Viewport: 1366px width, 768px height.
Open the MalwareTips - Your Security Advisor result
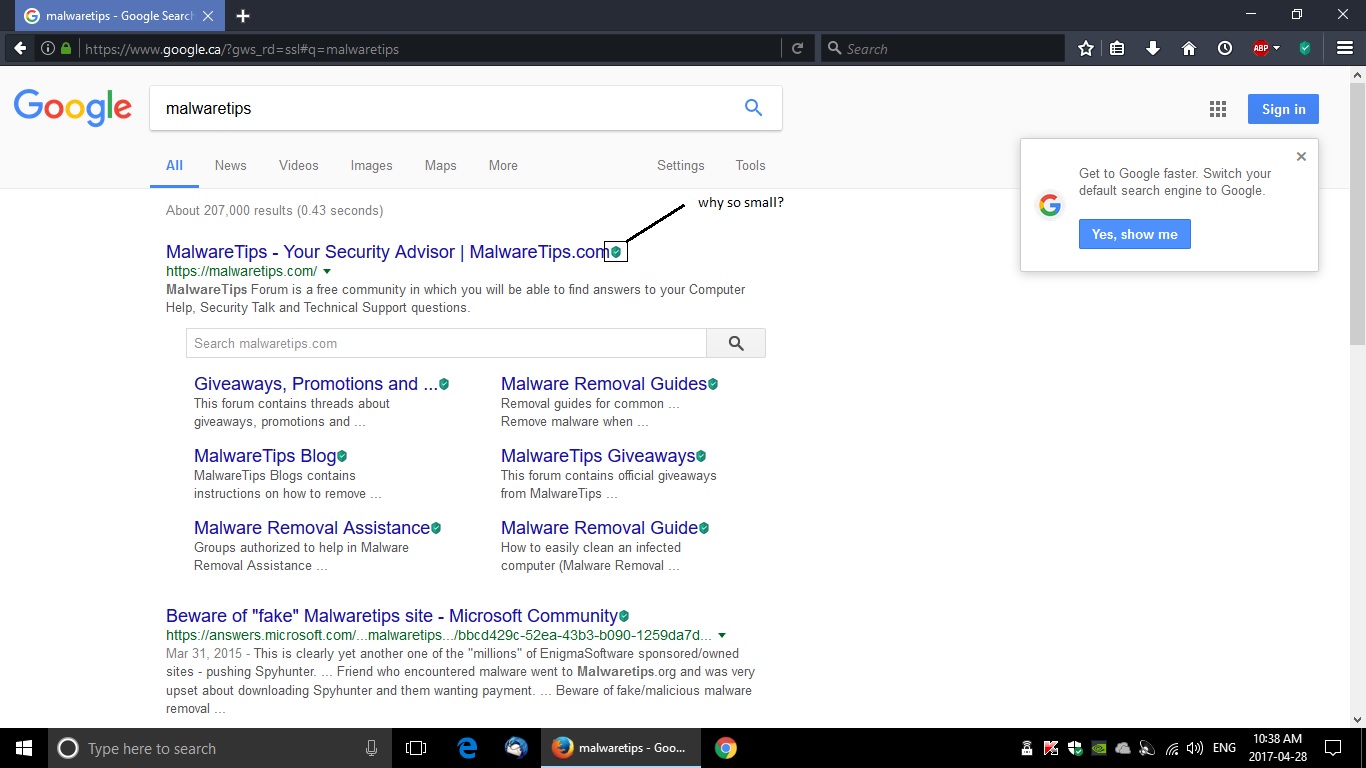388,252
